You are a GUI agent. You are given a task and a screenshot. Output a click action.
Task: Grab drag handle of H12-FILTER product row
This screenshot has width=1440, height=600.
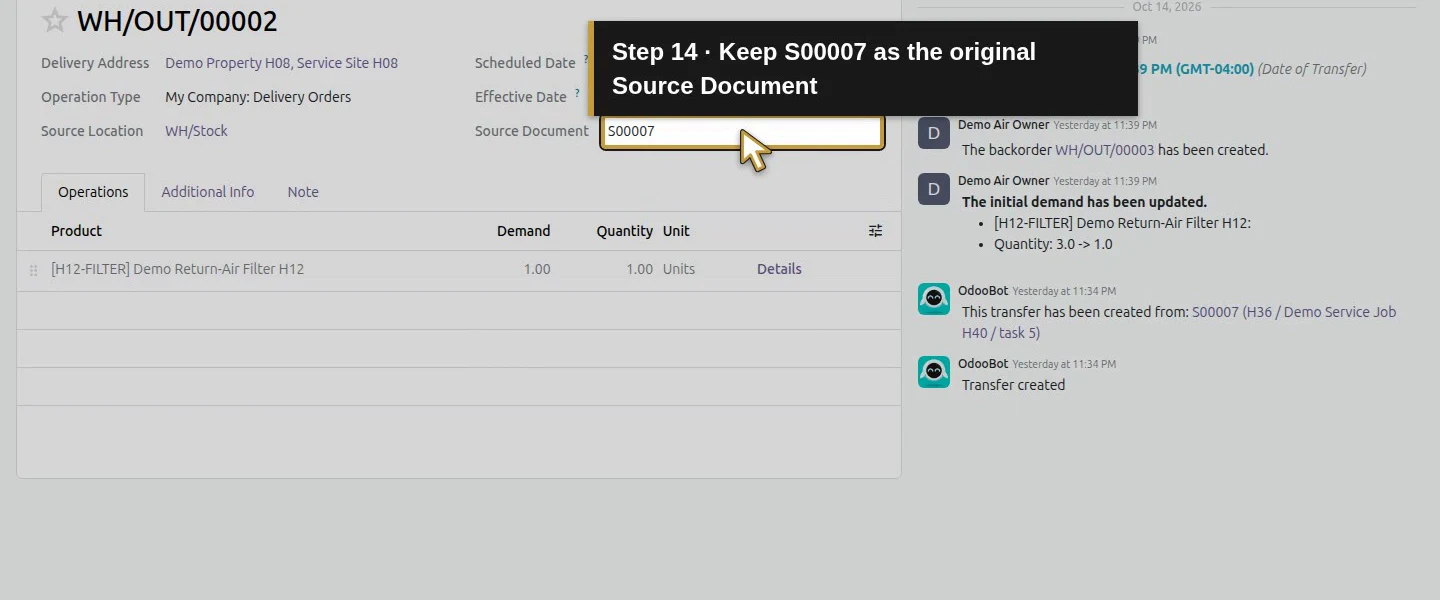coord(33,270)
